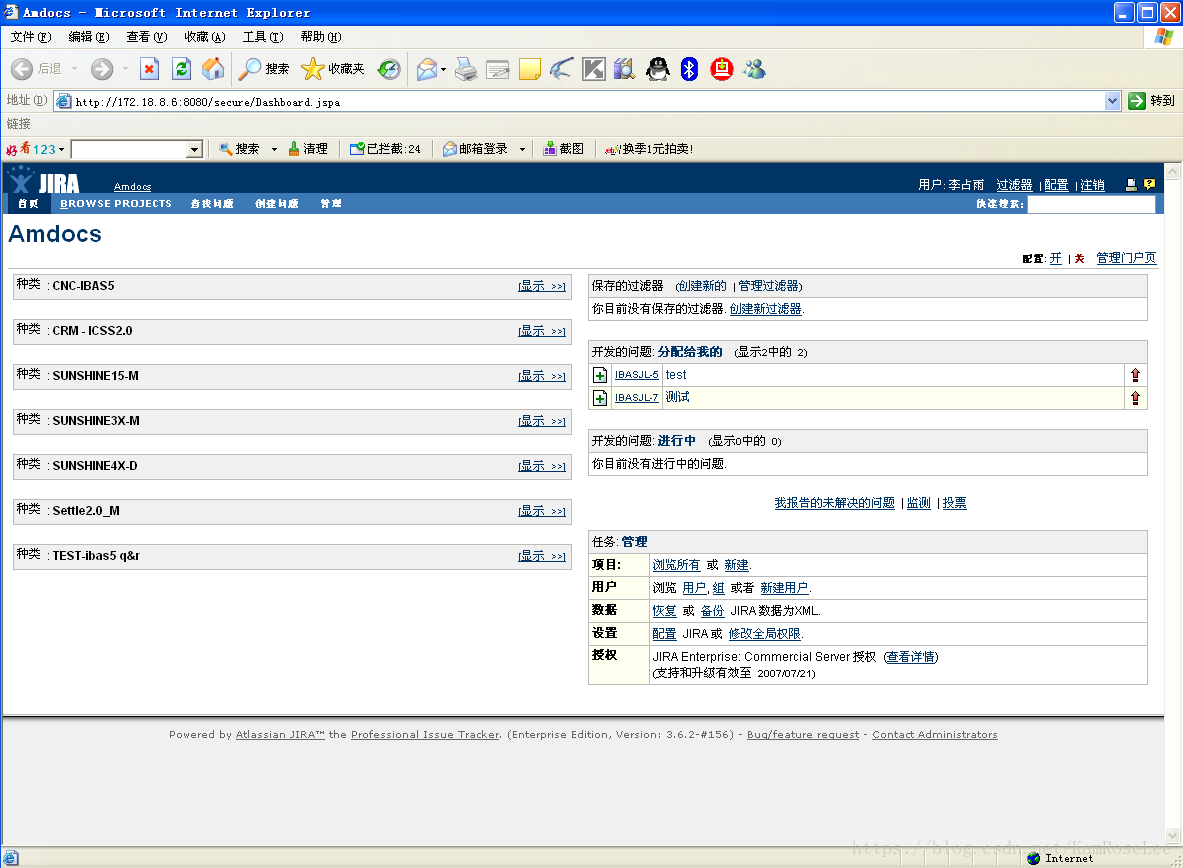Show projects in category SUNSHINE15-M
Screen dimensions: 1183x868
pyautogui.click(x=542, y=376)
